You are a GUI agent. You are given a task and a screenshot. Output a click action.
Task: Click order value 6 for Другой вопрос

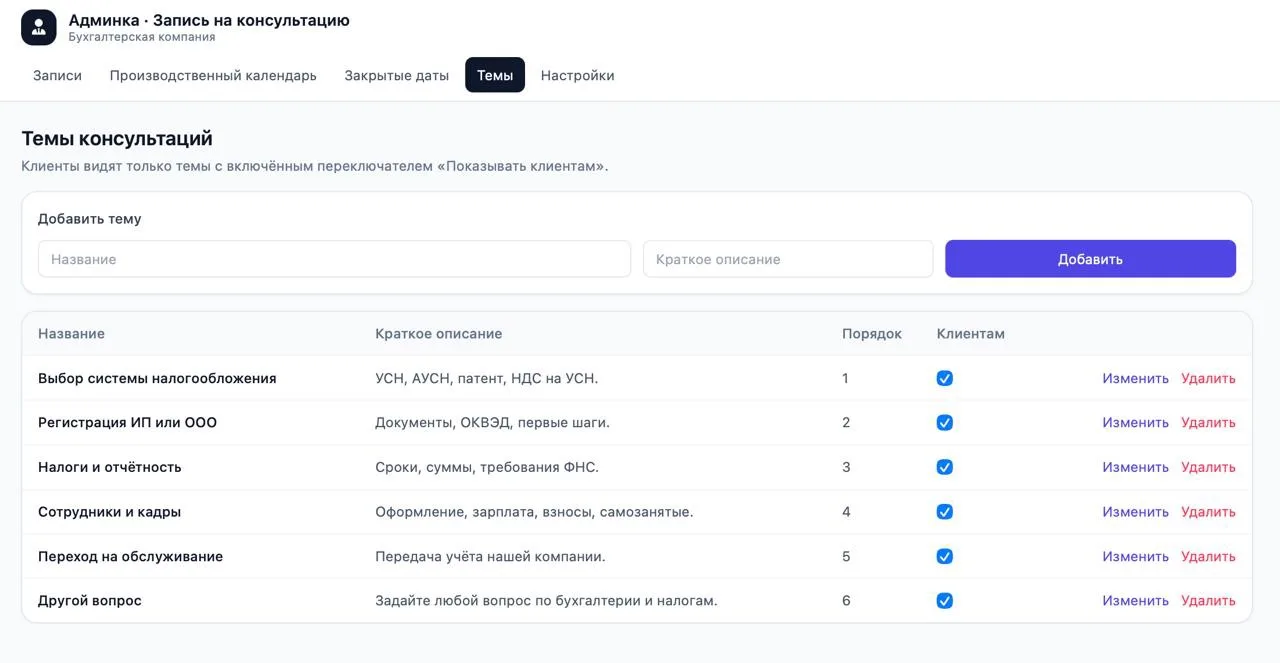846,601
